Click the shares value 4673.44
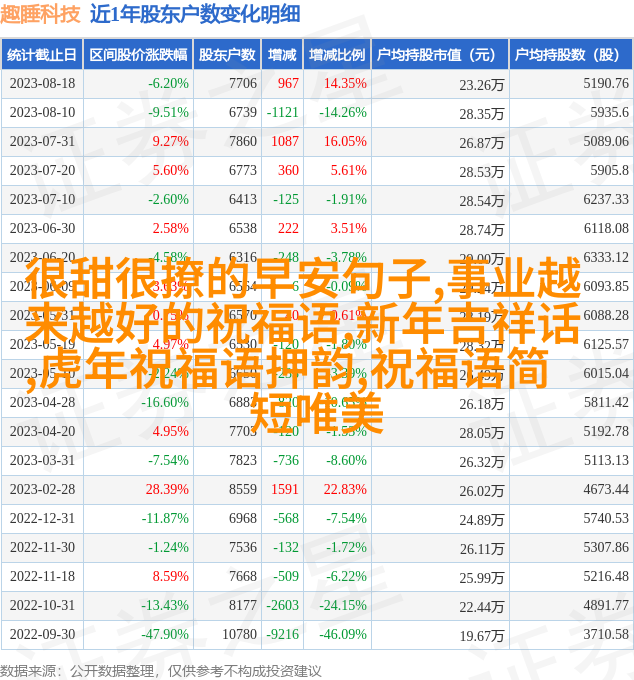 [606, 490]
